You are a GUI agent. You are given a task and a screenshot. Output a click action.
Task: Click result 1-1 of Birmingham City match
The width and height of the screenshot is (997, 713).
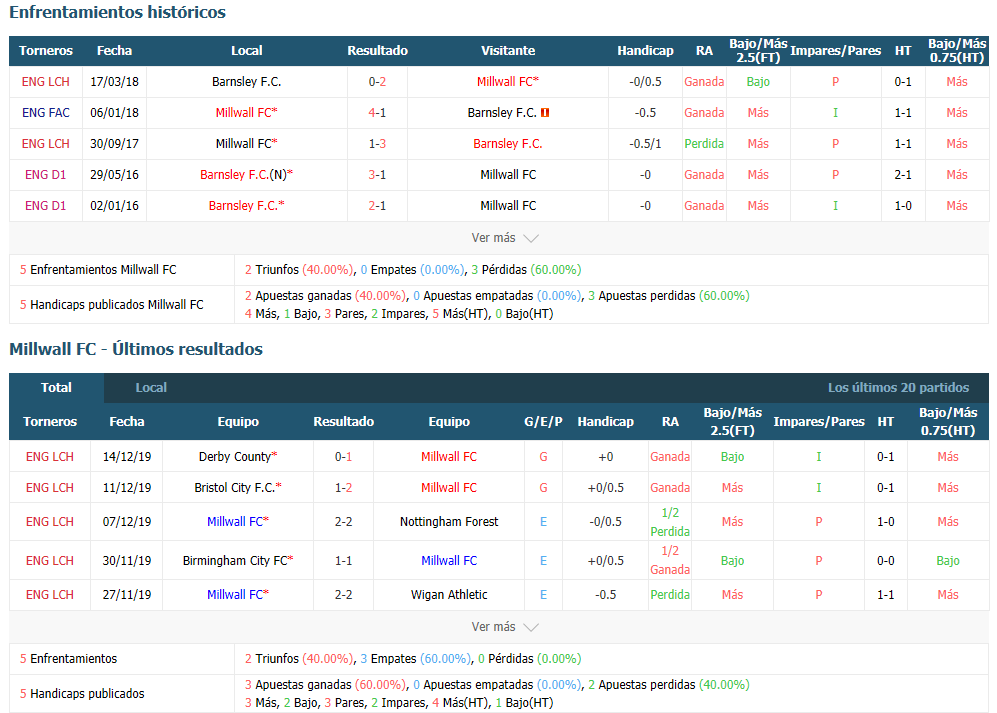click(x=343, y=560)
